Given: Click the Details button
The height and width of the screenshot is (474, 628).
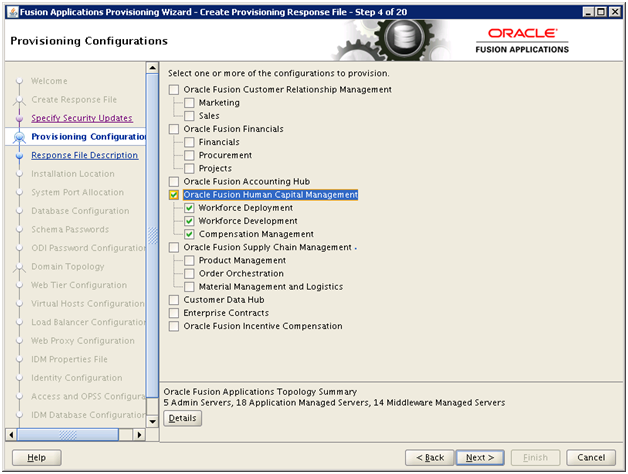Looking at the screenshot, I should (183, 418).
